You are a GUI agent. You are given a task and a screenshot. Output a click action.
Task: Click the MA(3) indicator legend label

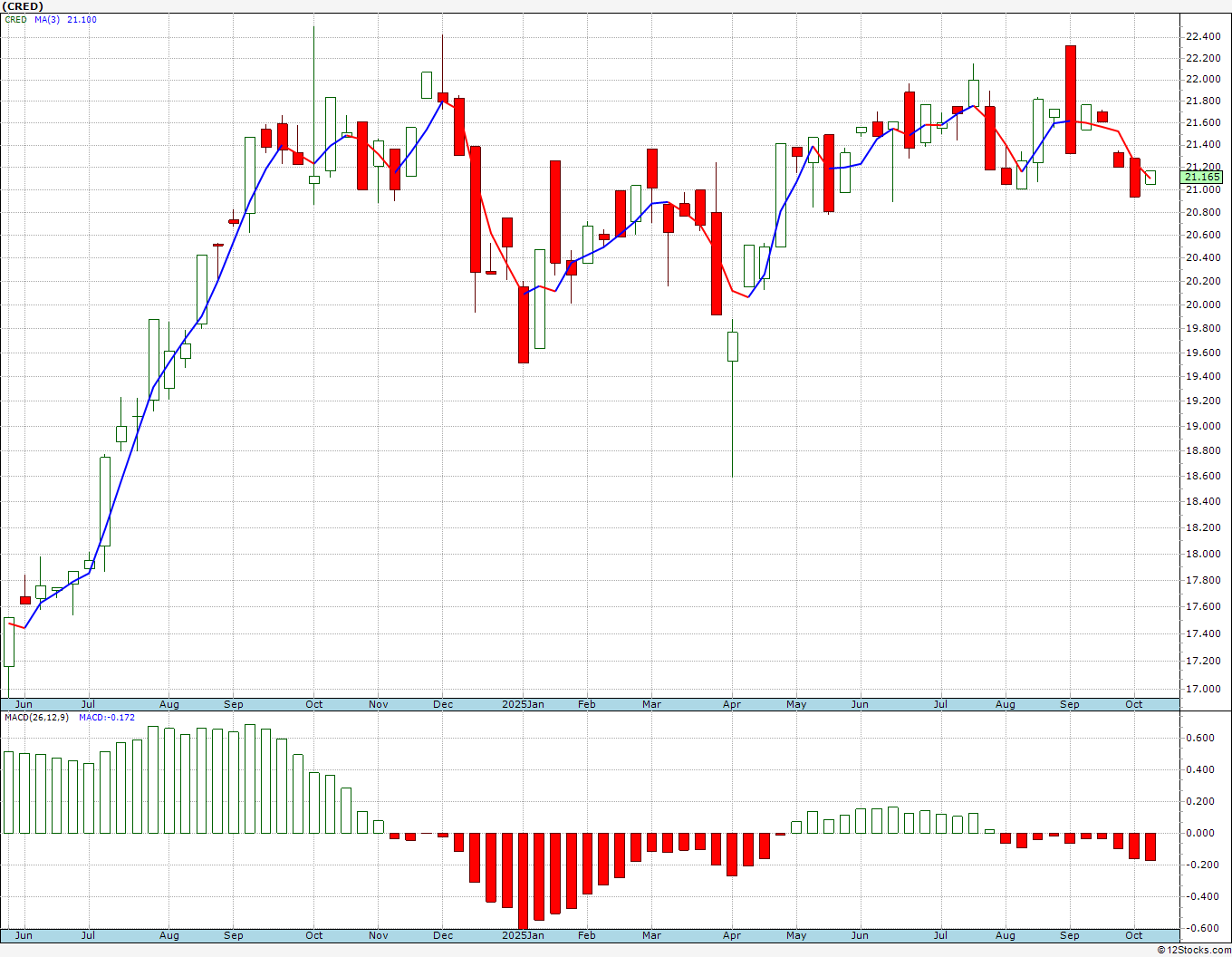click(48, 19)
